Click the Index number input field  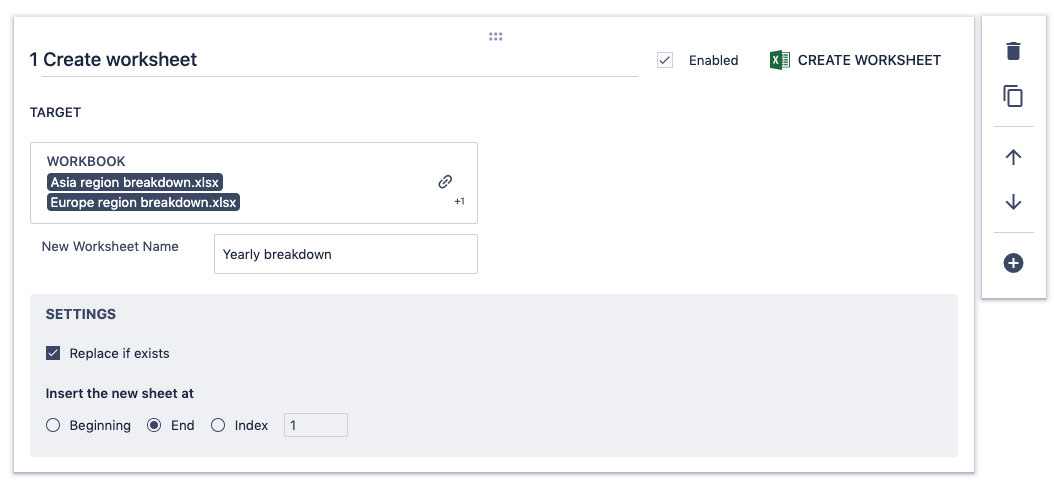click(x=316, y=425)
